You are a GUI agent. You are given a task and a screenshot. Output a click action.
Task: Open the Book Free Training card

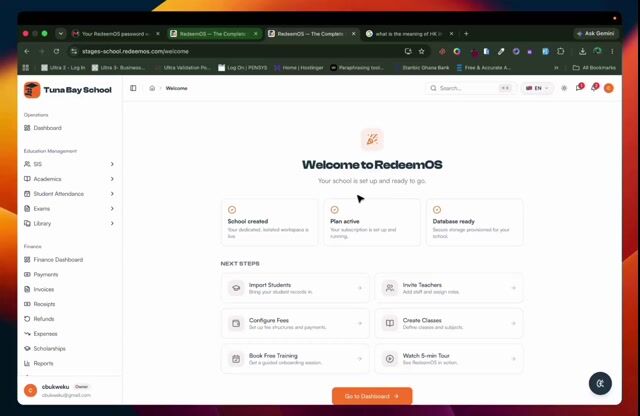[x=296, y=359]
